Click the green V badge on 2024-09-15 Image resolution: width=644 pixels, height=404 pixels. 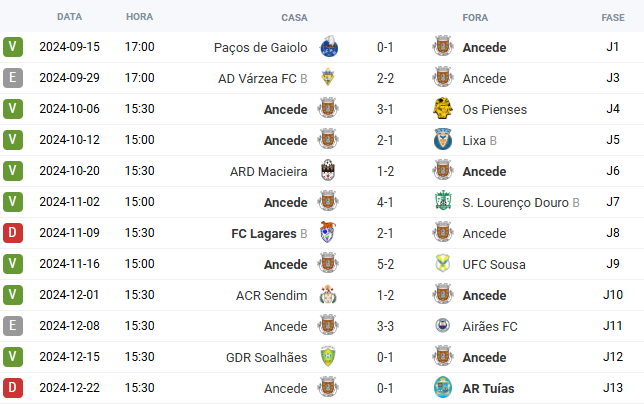pos(13,47)
